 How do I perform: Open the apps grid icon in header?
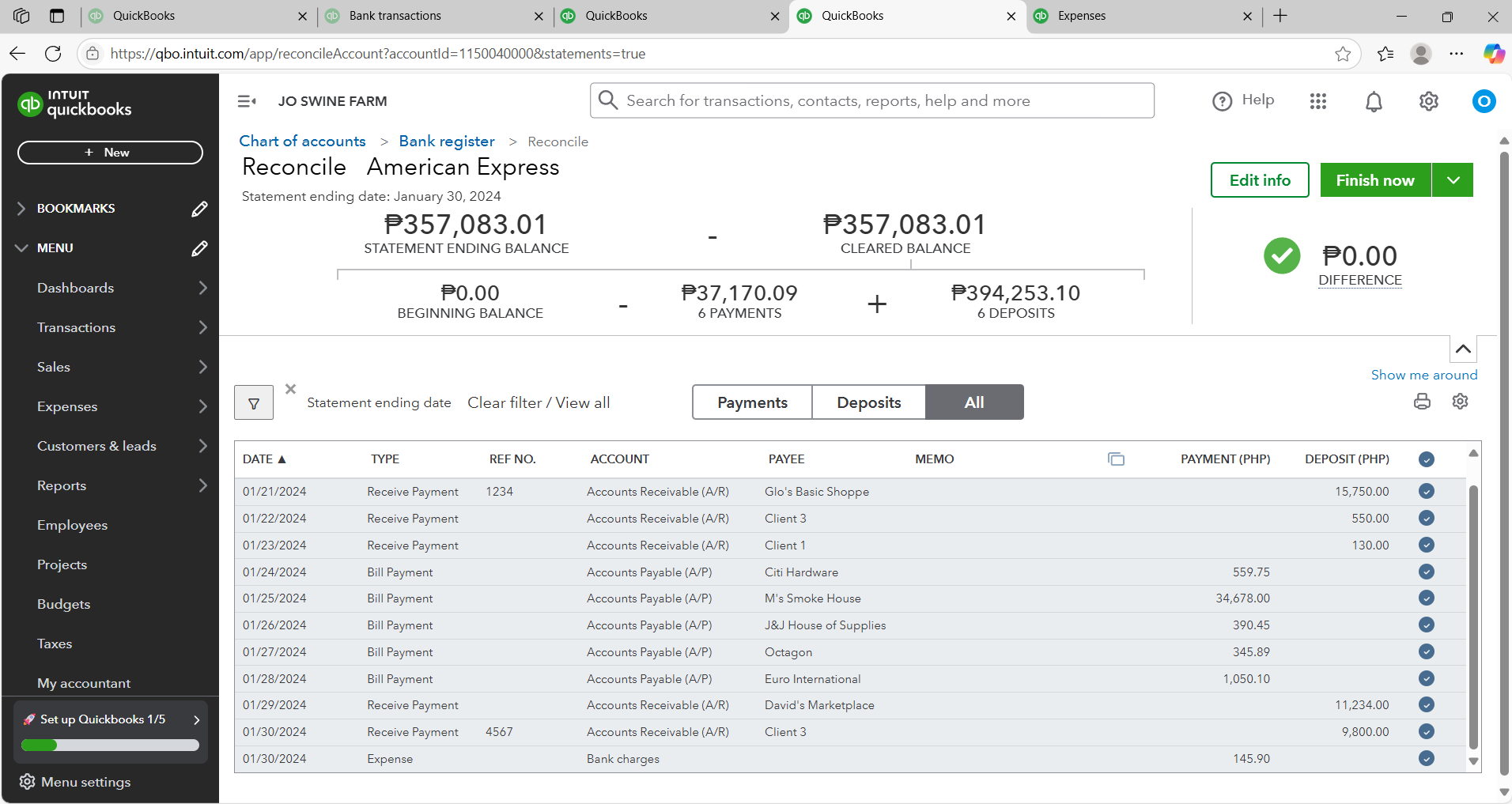pos(1317,101)
